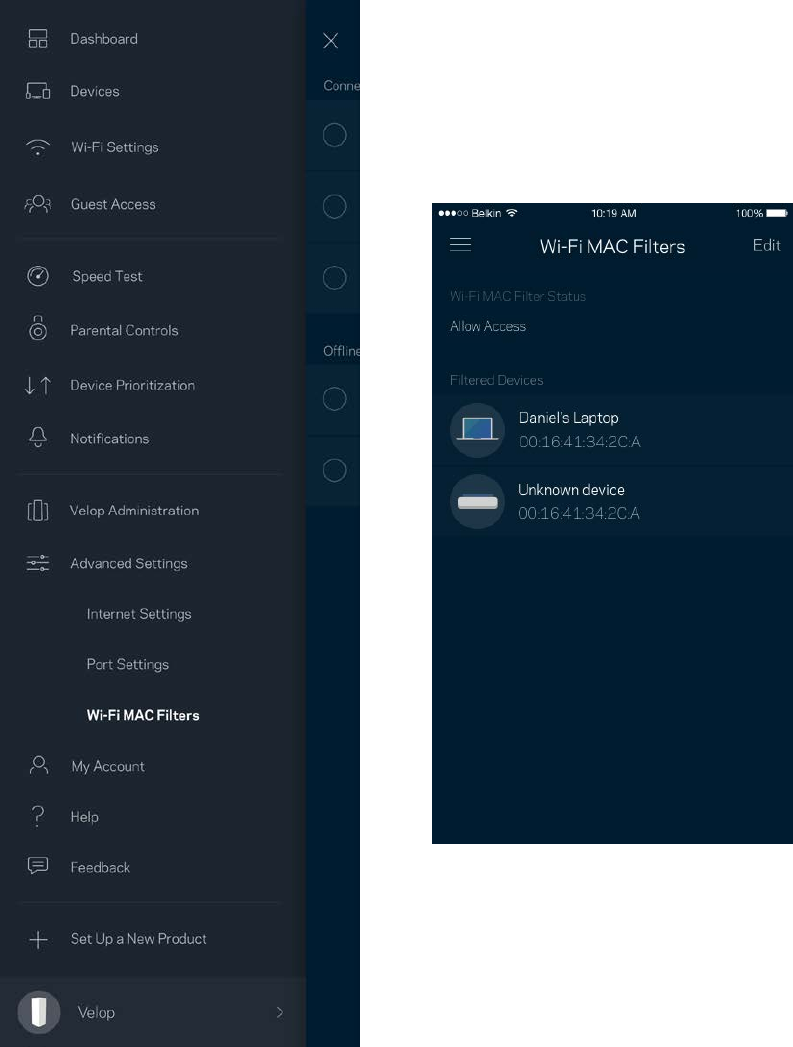
Task: Click the Notifications bell icon
Action: [x=38, y=437]
